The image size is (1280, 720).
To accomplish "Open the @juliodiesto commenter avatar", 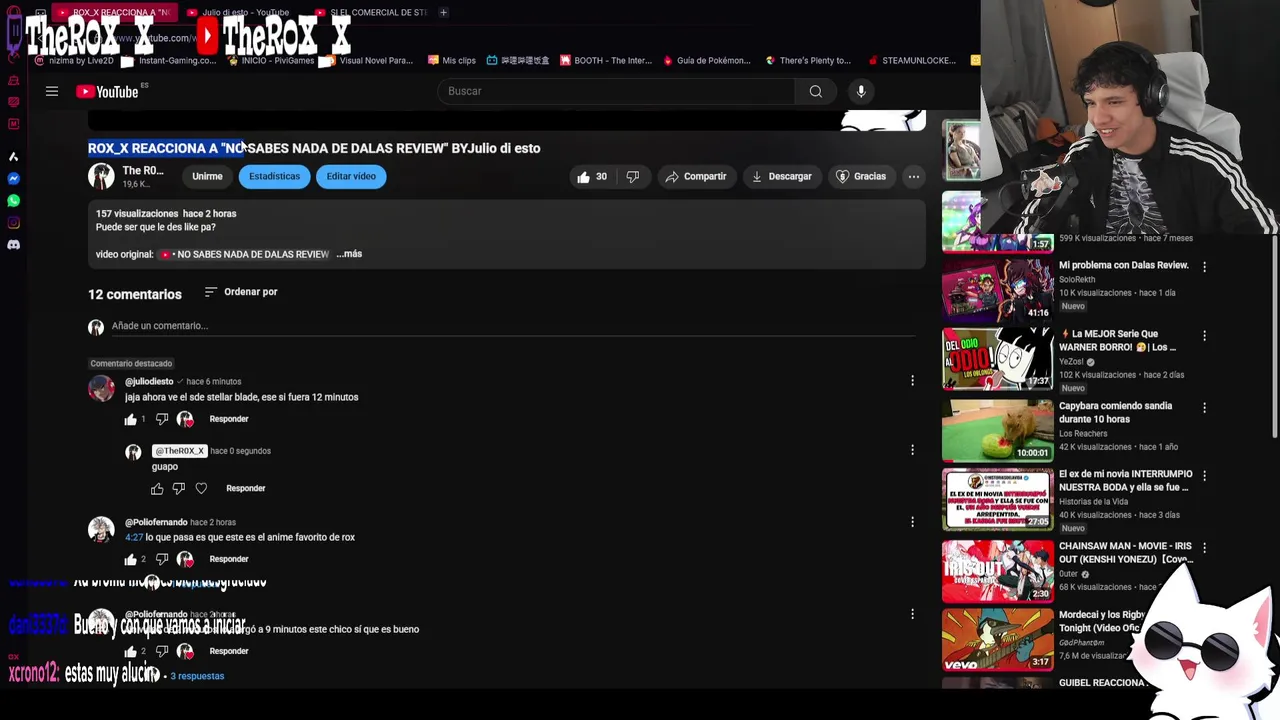I will 101,388.
